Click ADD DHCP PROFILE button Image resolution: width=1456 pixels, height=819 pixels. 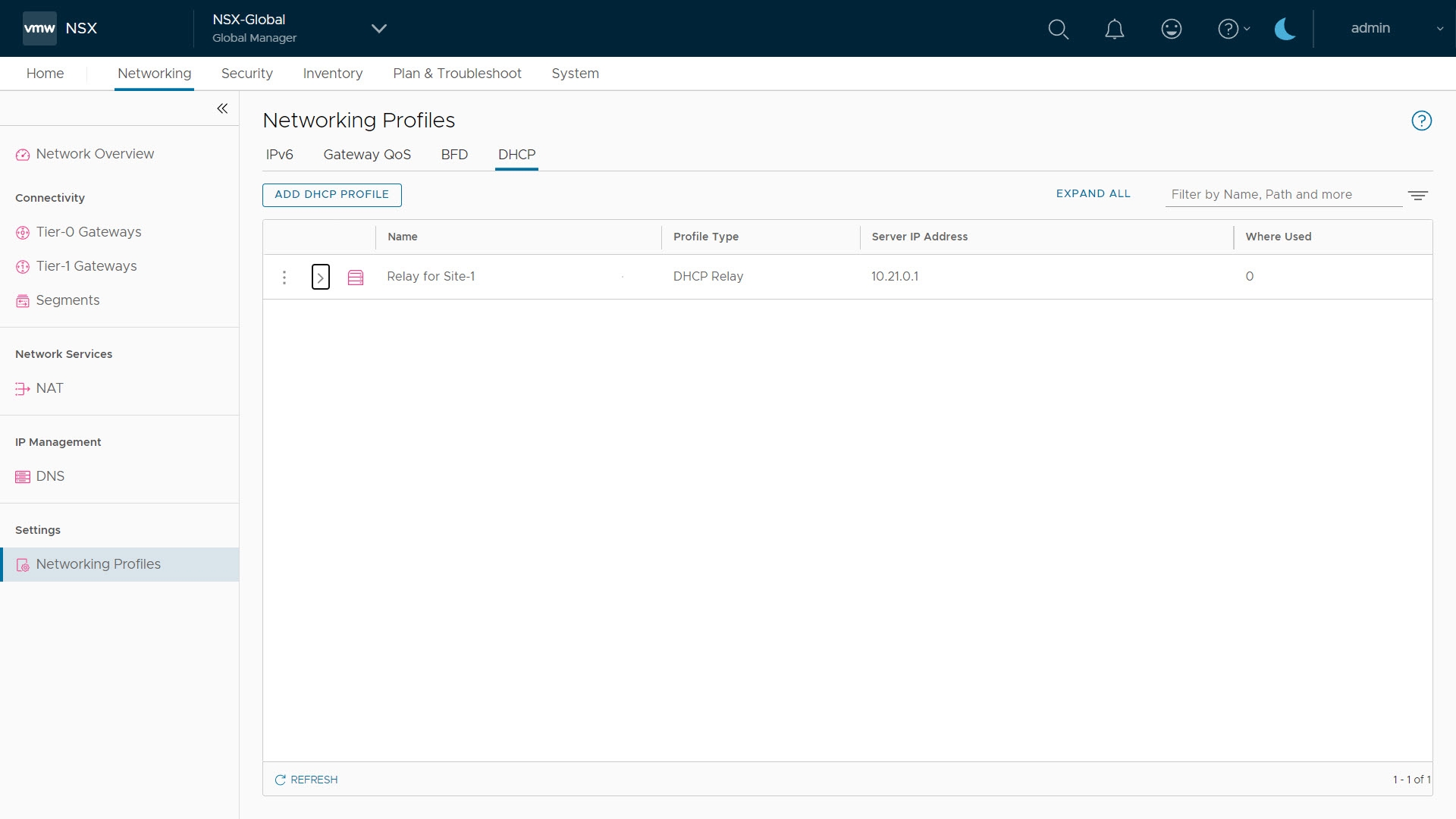pos(331,195)
